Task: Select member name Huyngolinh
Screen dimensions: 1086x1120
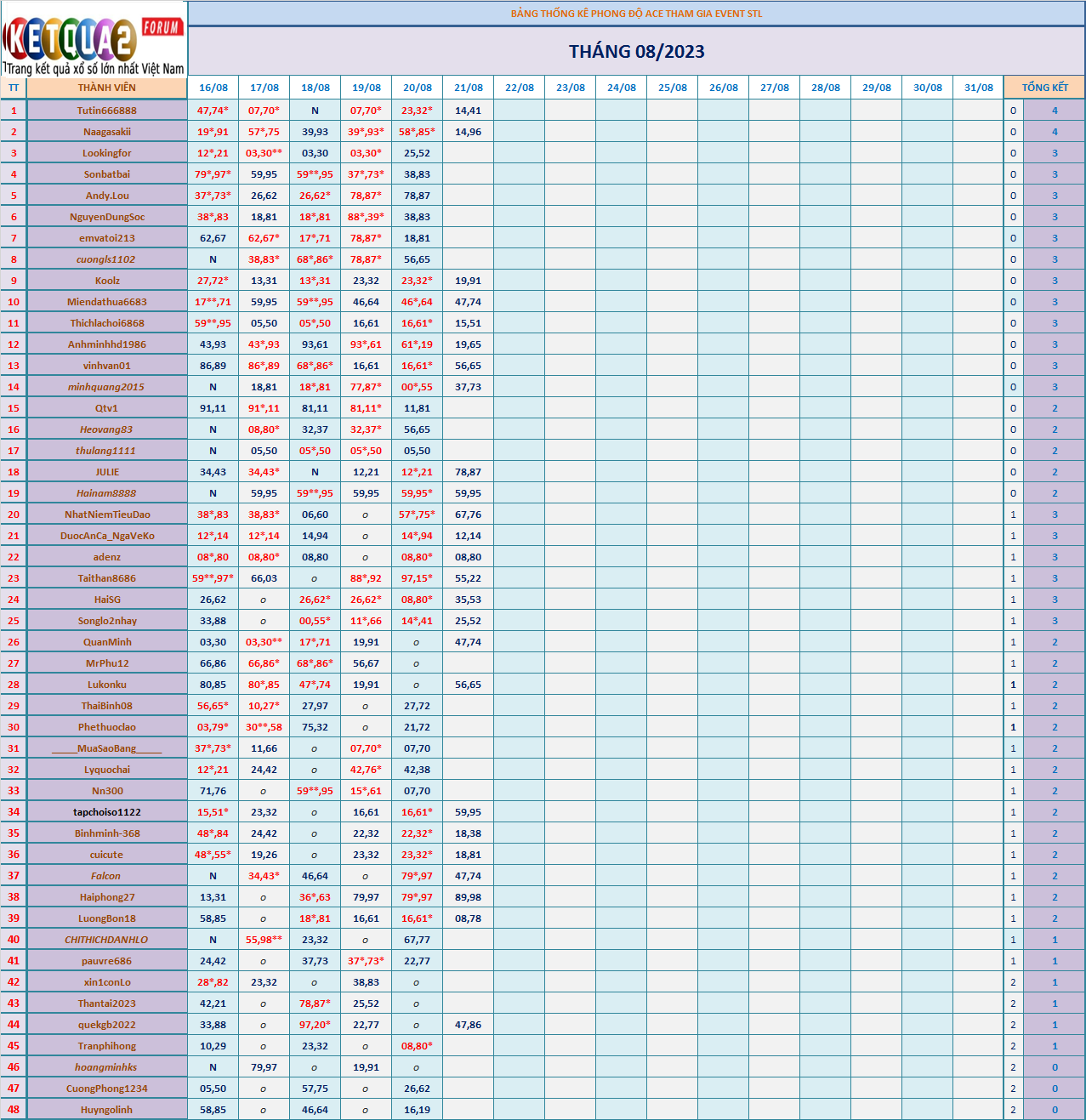Action: pyautogui.click(x=107, y=1110)
